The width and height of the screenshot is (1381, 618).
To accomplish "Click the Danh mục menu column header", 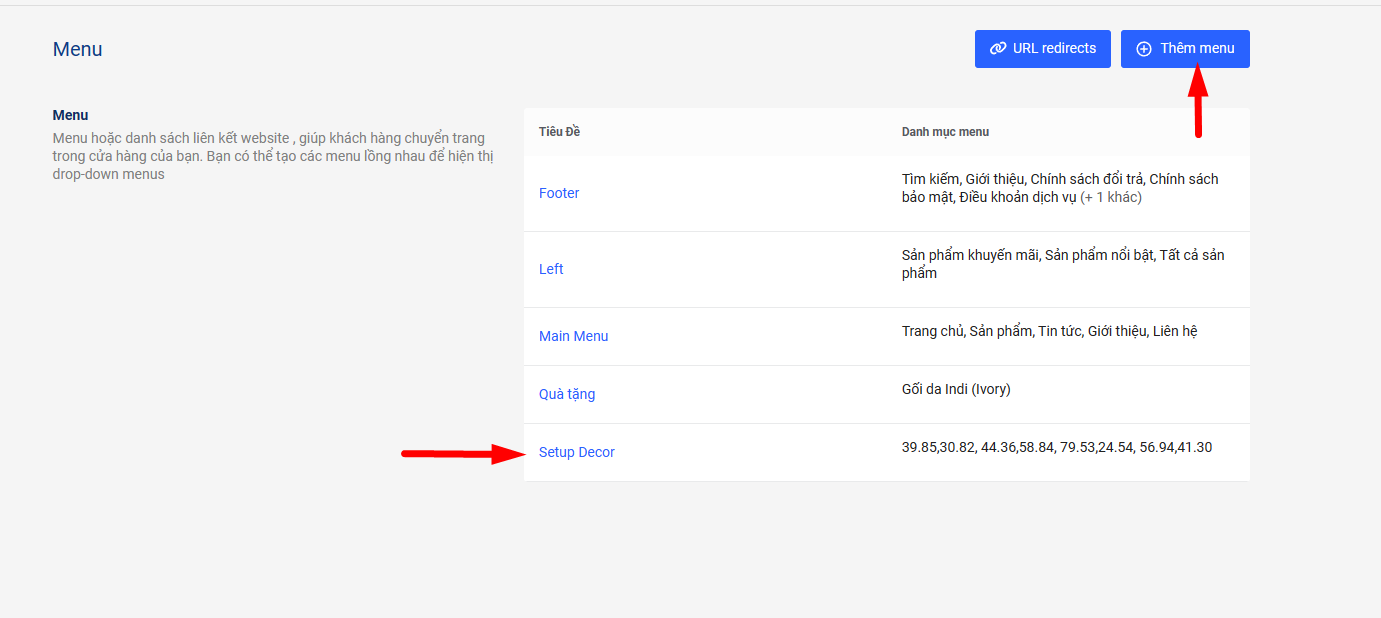I will tap(945, 132).
